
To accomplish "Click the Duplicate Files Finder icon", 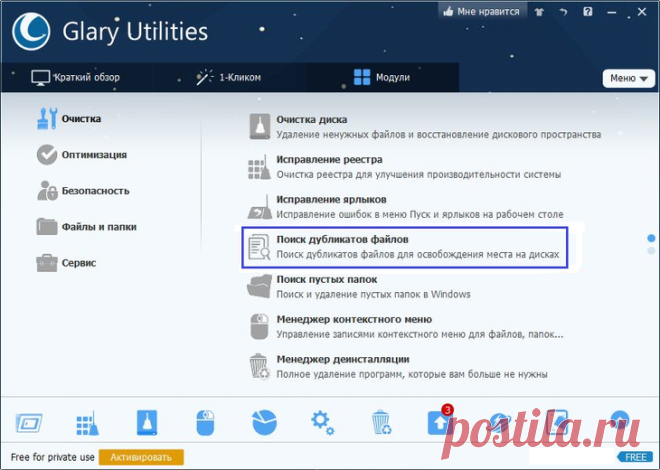I will click(259, 247).
